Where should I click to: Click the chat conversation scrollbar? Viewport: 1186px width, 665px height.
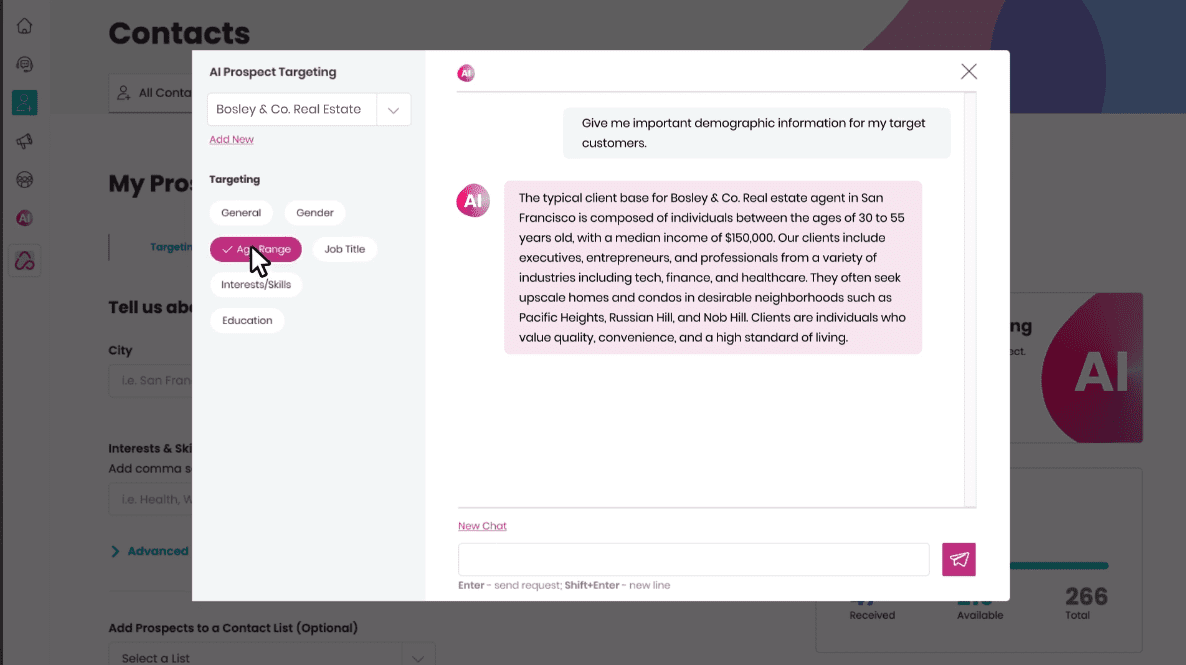969,300
